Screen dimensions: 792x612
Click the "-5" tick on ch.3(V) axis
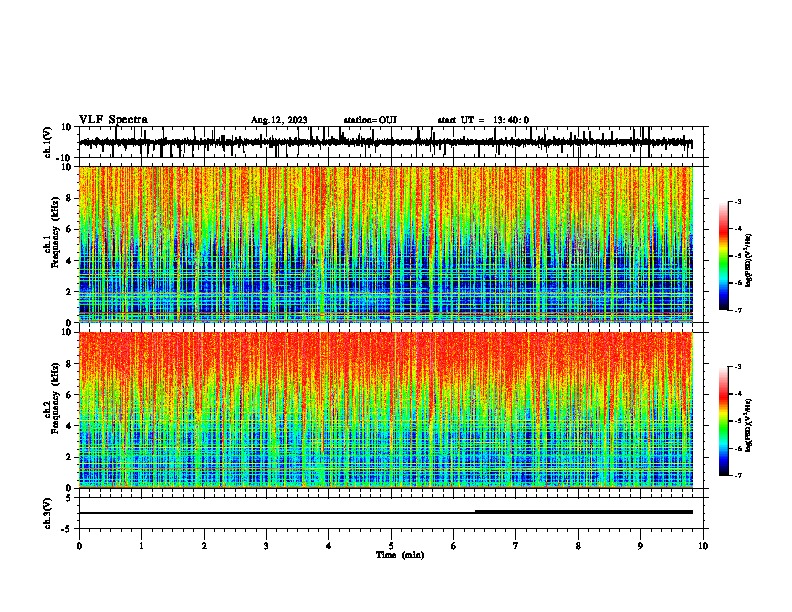coord(67,529)
